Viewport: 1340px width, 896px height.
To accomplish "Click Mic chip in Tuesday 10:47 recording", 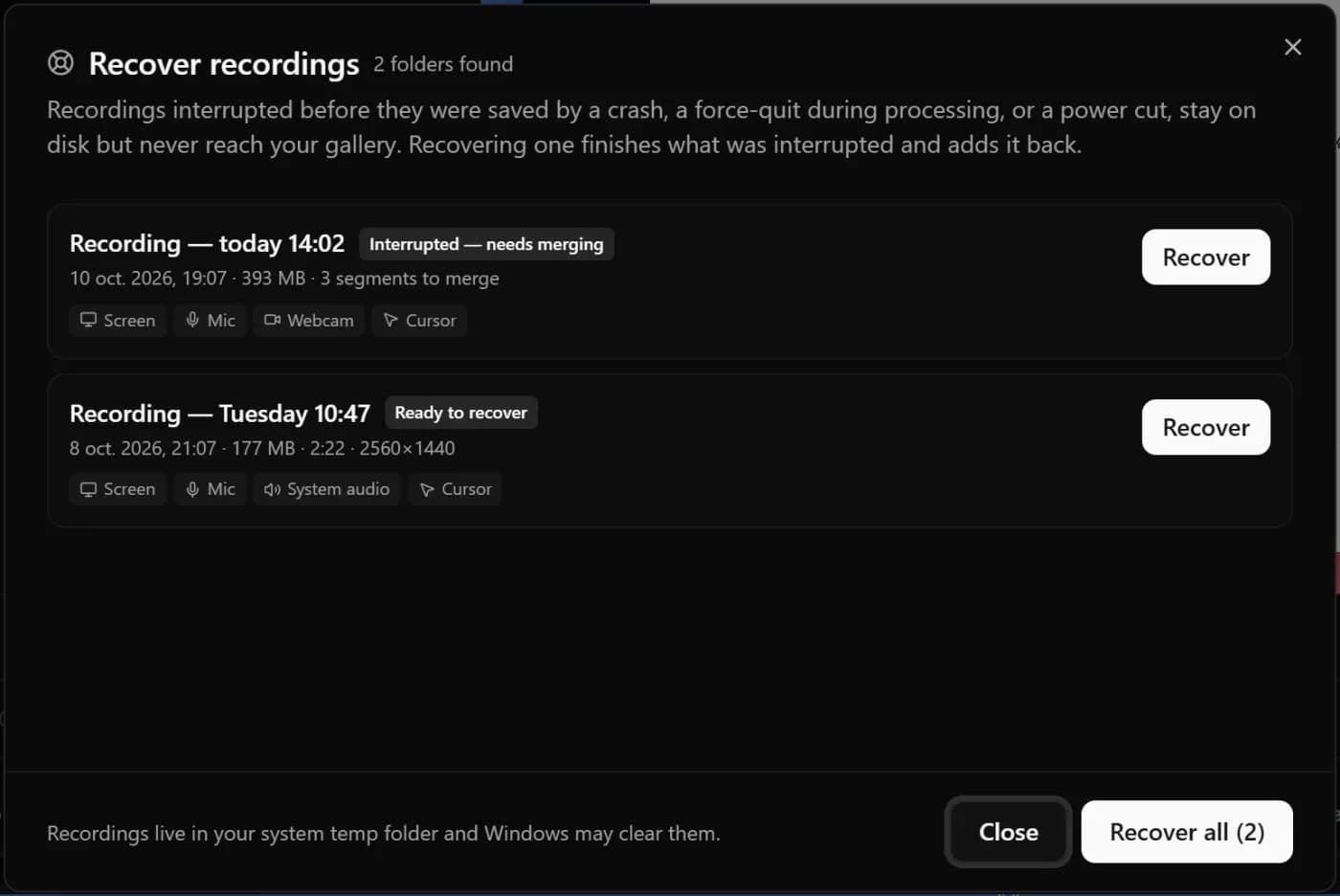I will point(211,489).
